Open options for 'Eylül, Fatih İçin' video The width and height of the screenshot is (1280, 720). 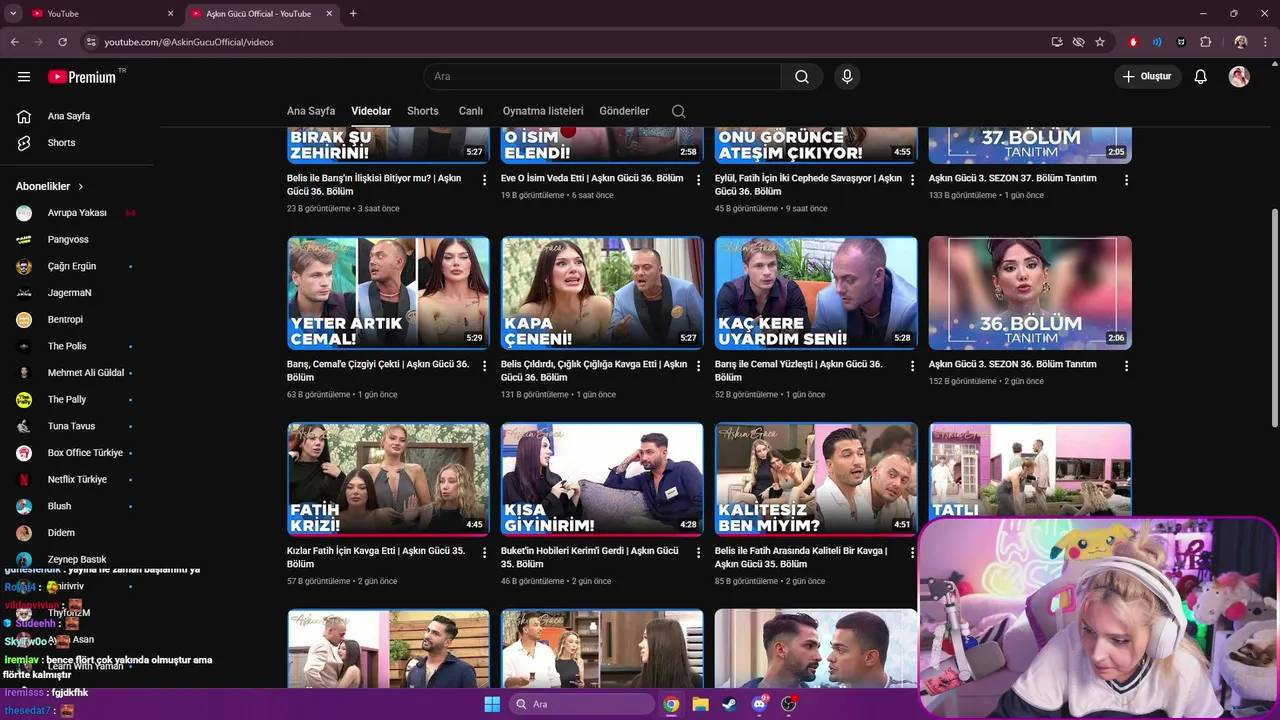912,180
